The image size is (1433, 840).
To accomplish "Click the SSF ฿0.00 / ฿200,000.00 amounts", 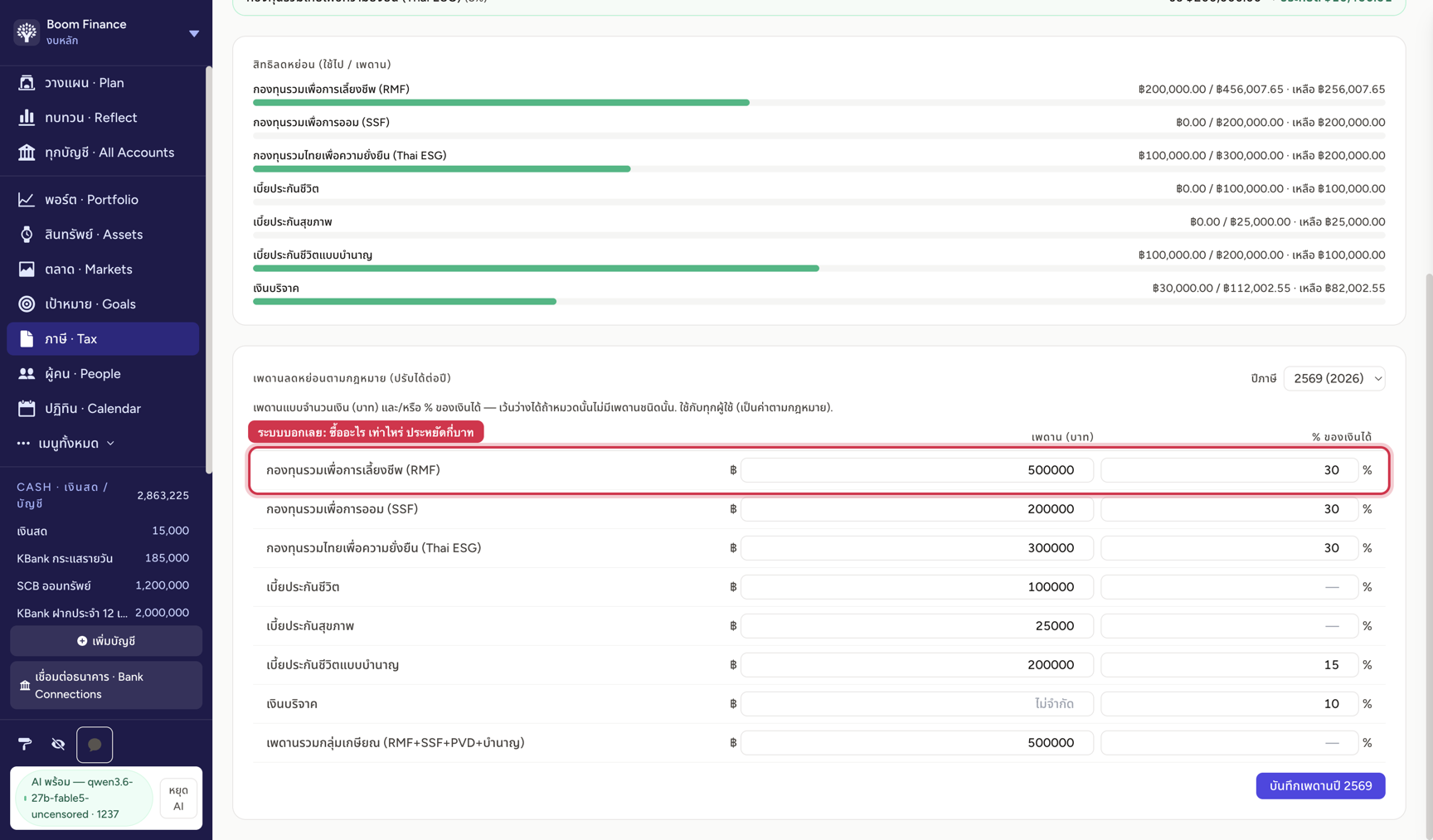I will coord(1280,122).
